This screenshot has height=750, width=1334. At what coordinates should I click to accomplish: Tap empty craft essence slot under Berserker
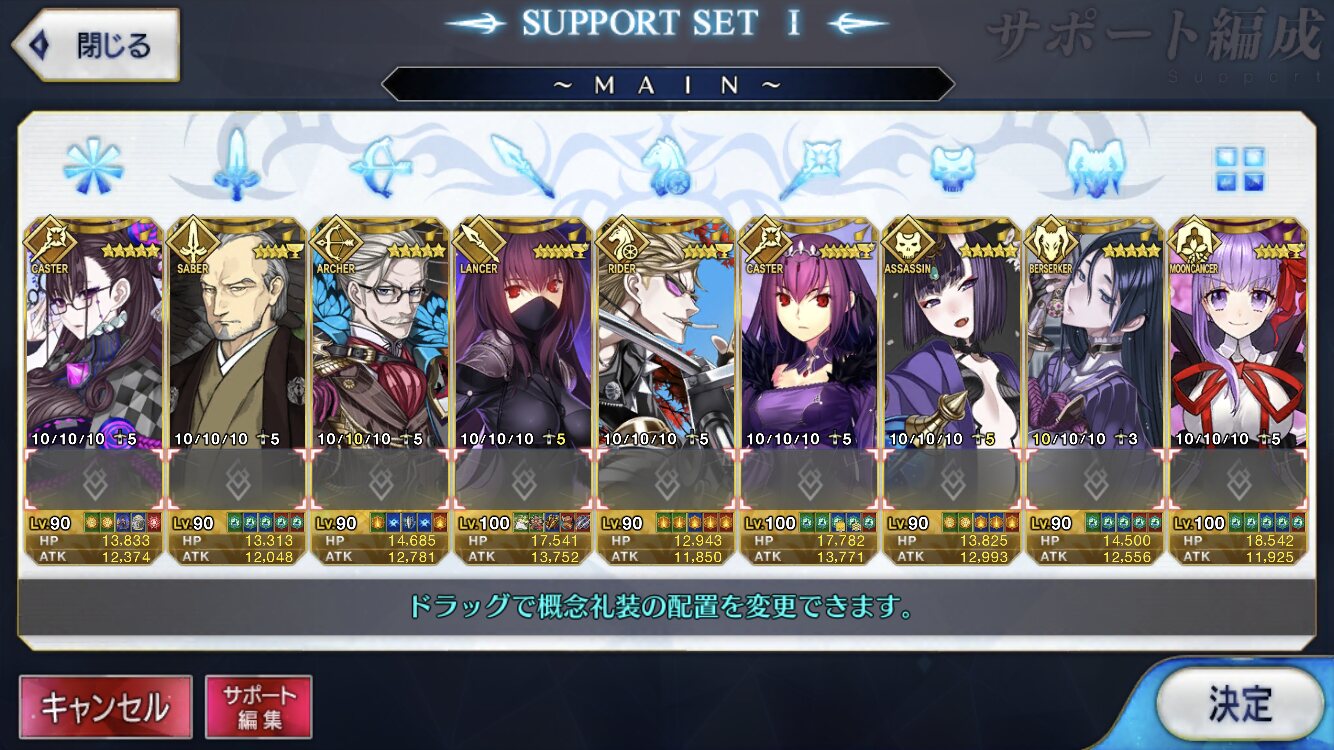(x=1096, y=480)
